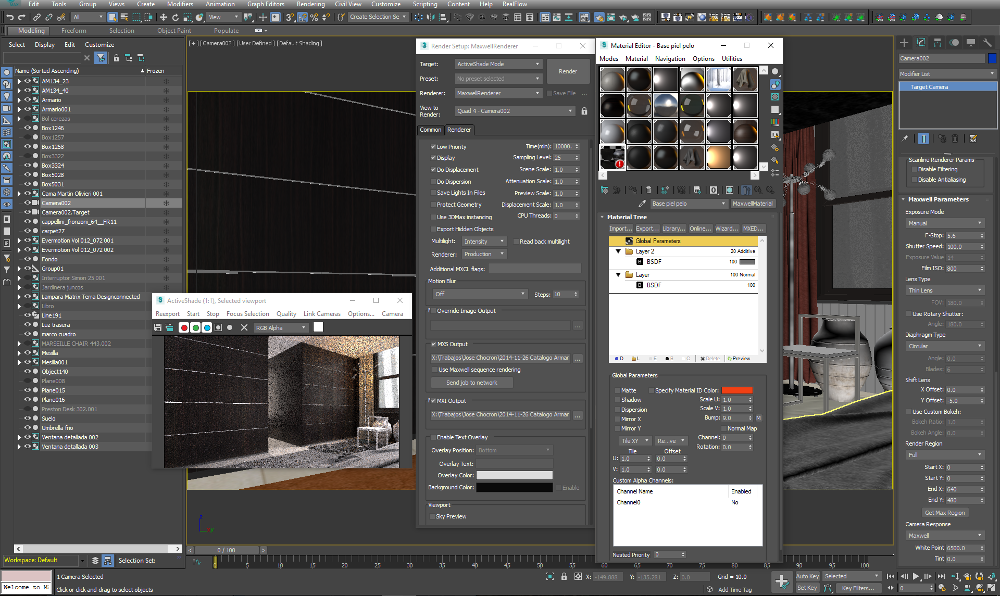
Task: Toggle the Matte checkbox in Global Parameters
Action: pos(616,390)
